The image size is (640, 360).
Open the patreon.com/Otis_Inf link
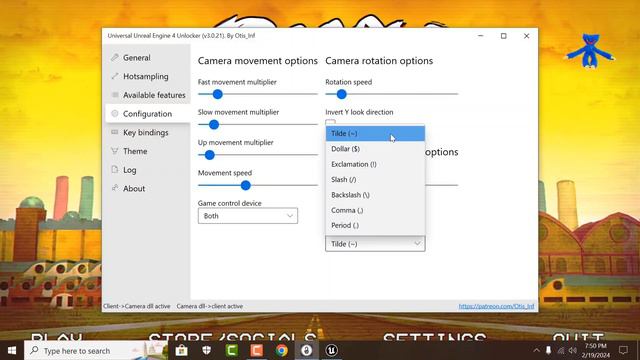(496, 306)
